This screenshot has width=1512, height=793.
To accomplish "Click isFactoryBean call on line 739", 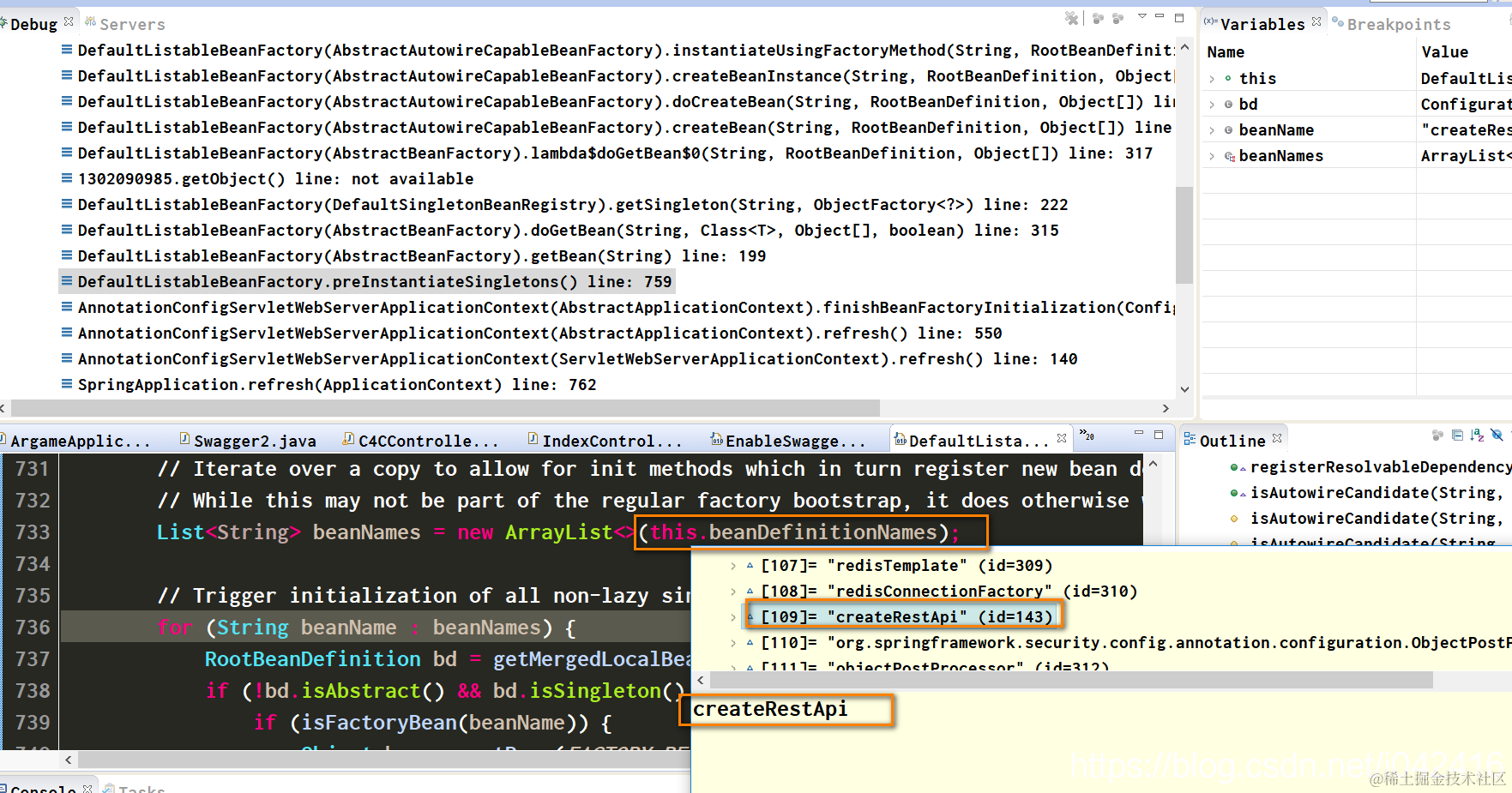I will tap(379, 723).
